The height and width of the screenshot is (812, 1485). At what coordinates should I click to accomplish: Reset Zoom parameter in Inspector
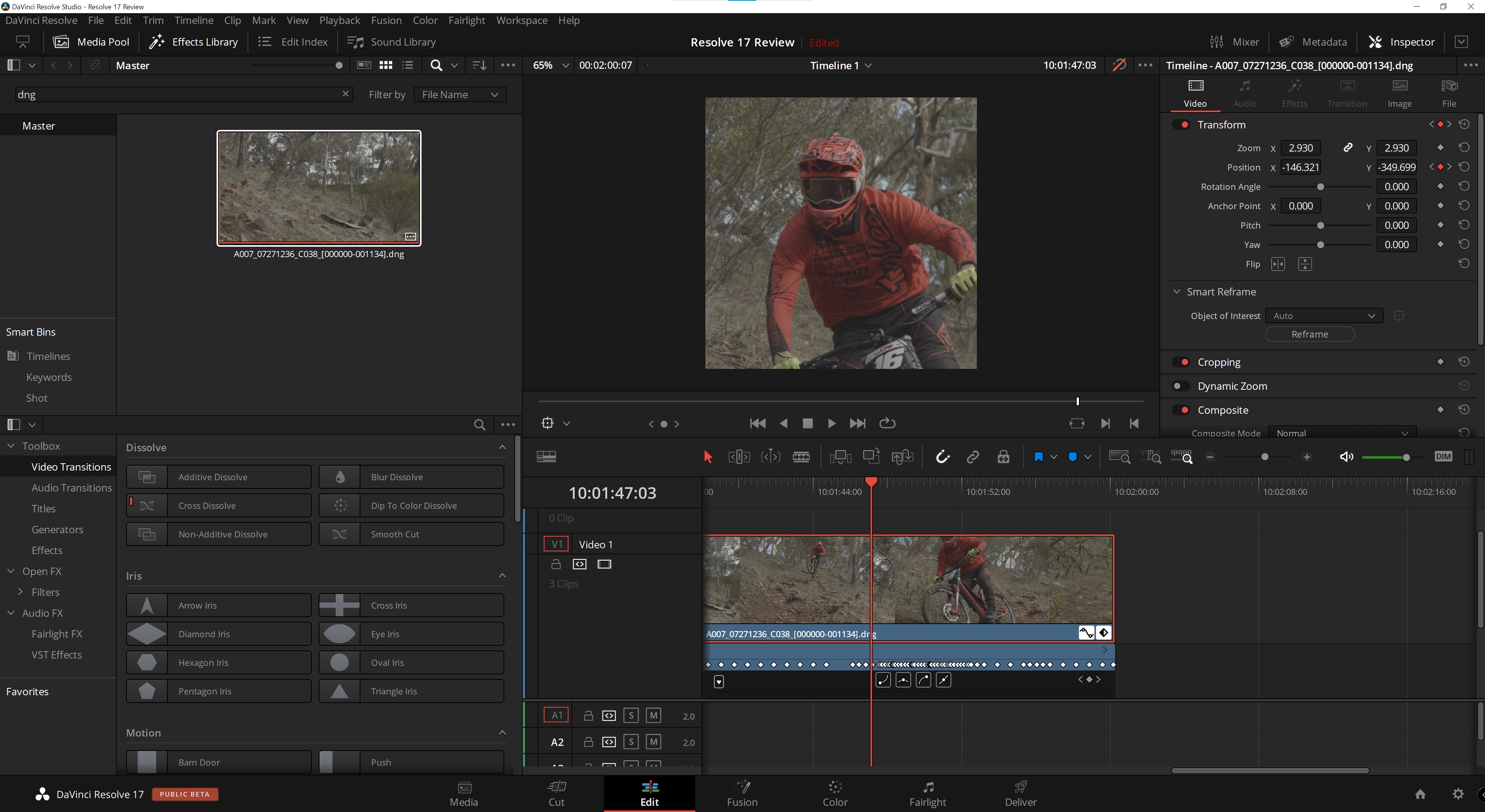point(1464,148)
